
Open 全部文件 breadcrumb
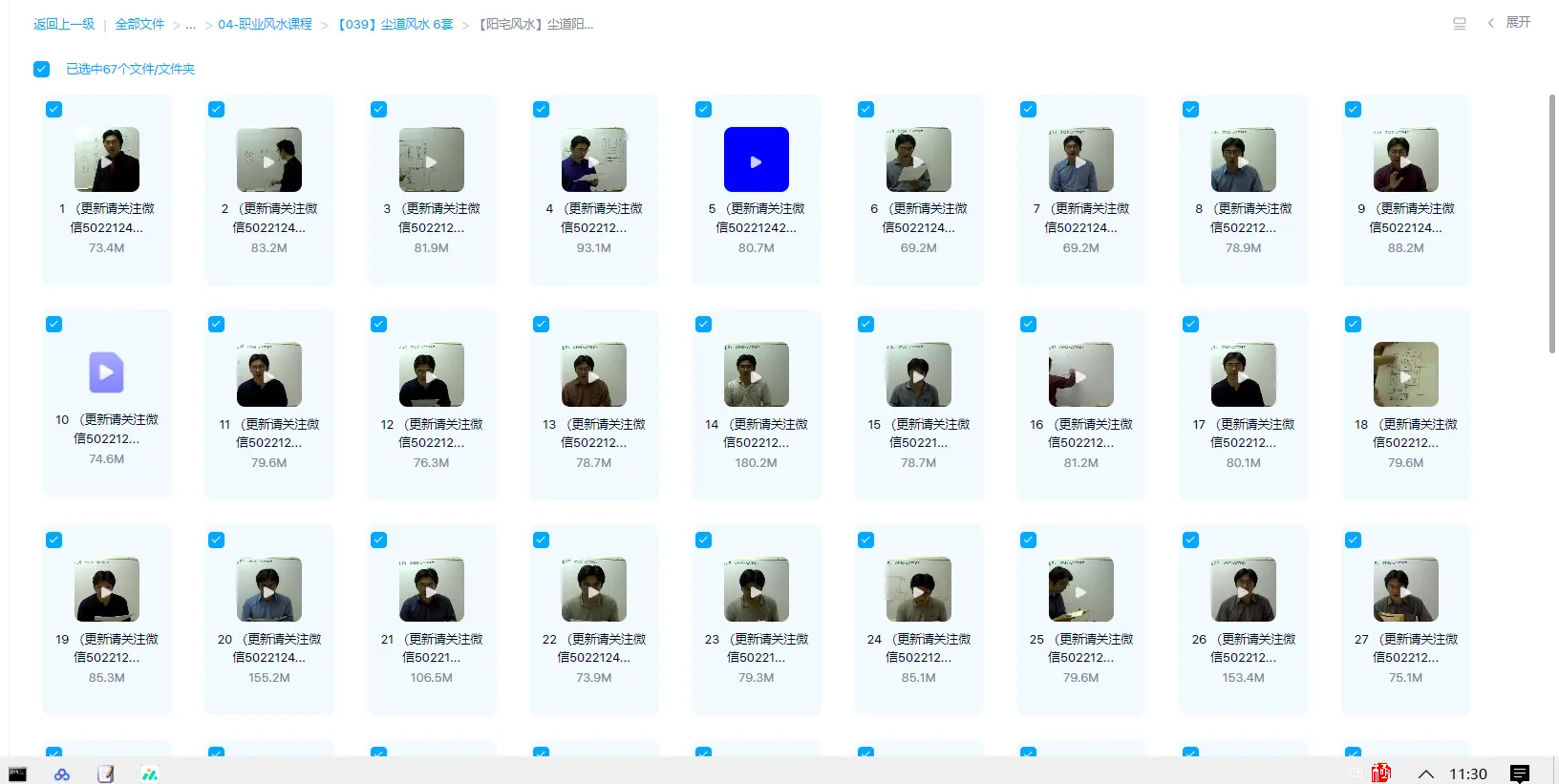click(140, 24)
